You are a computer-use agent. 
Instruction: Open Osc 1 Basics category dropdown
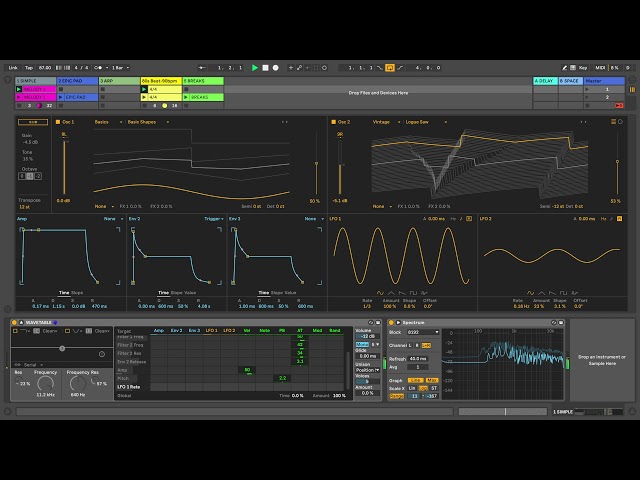(108, 122)
